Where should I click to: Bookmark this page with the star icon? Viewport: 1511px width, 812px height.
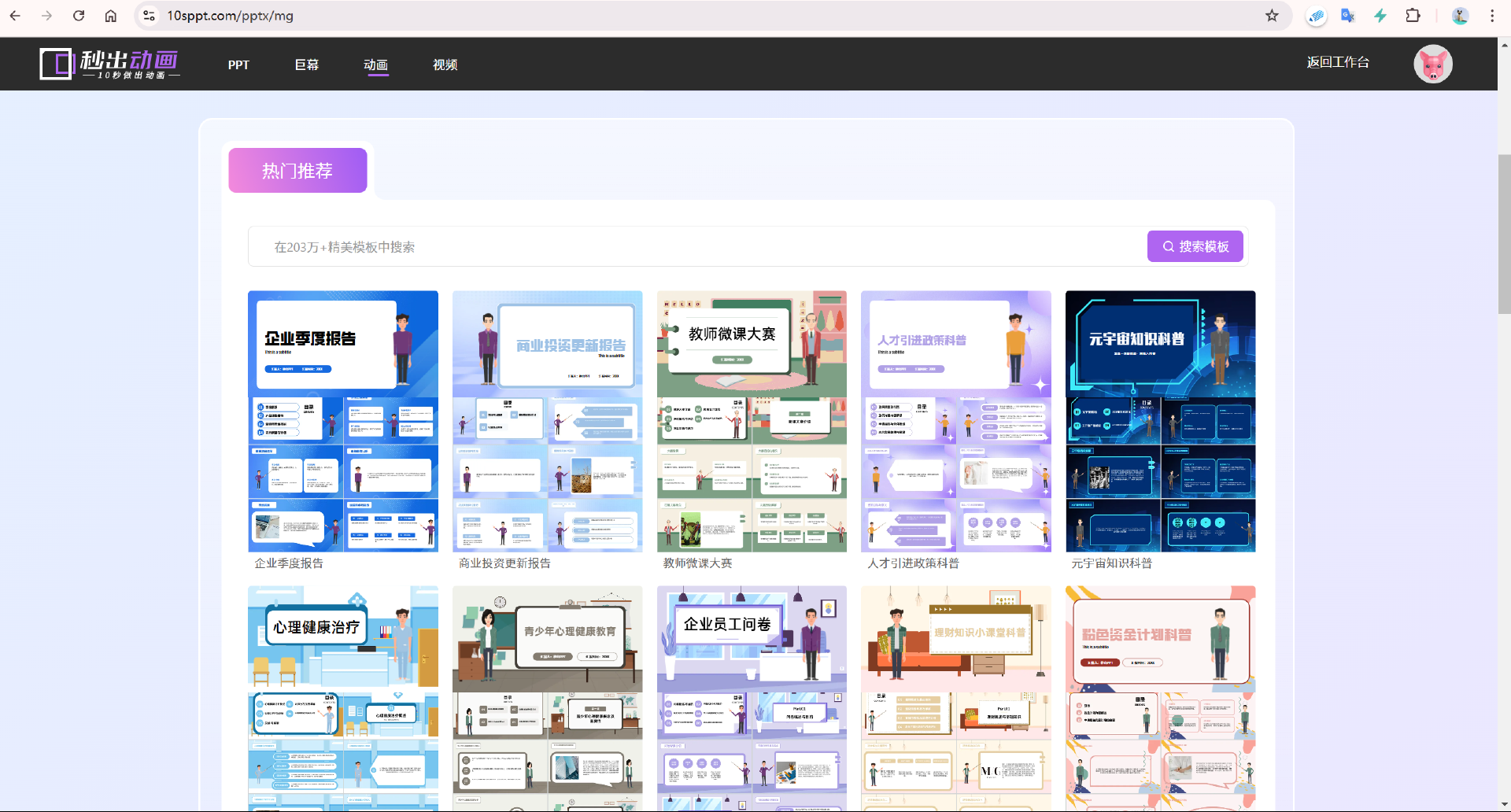click(x=1272, y=16)
